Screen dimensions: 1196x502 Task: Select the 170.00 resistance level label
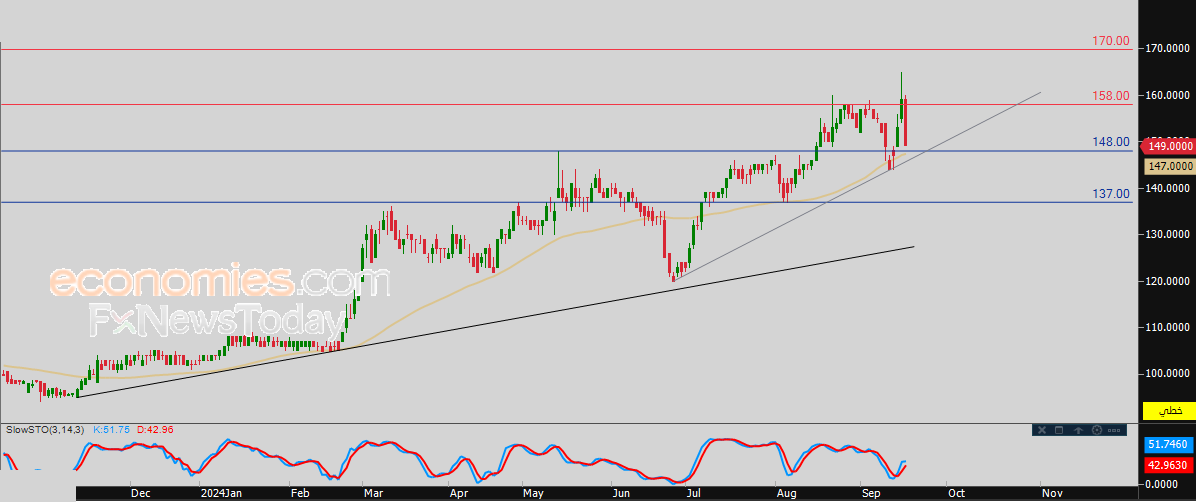[x=1111, y=40]
